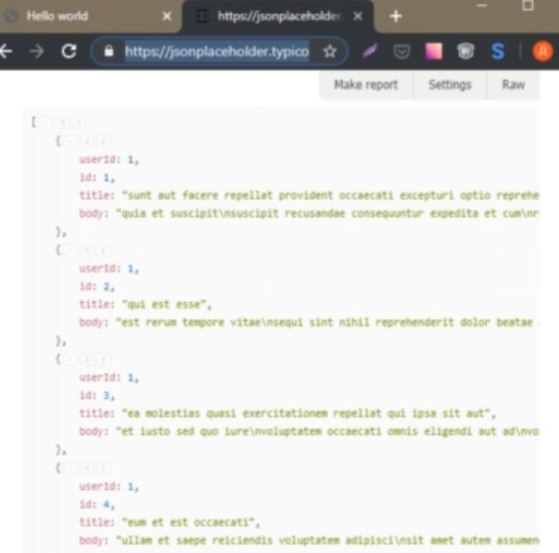Open the W shield extension

(466, 51)
